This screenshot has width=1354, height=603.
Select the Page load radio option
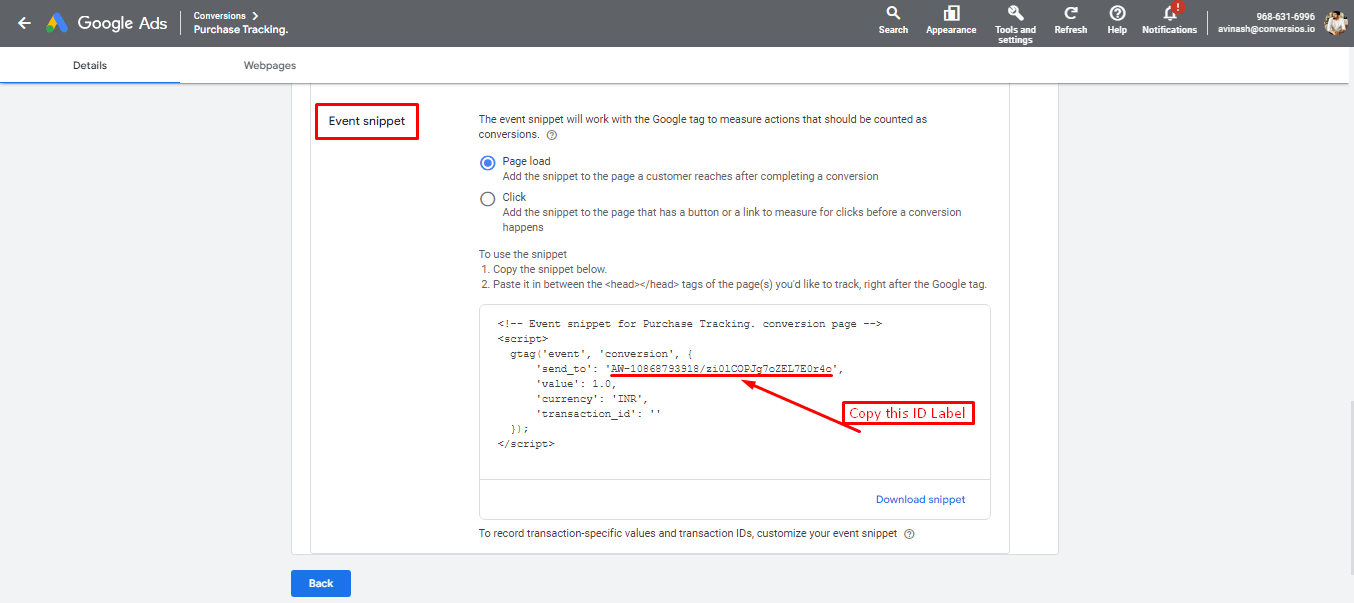(x=488, y=163)
